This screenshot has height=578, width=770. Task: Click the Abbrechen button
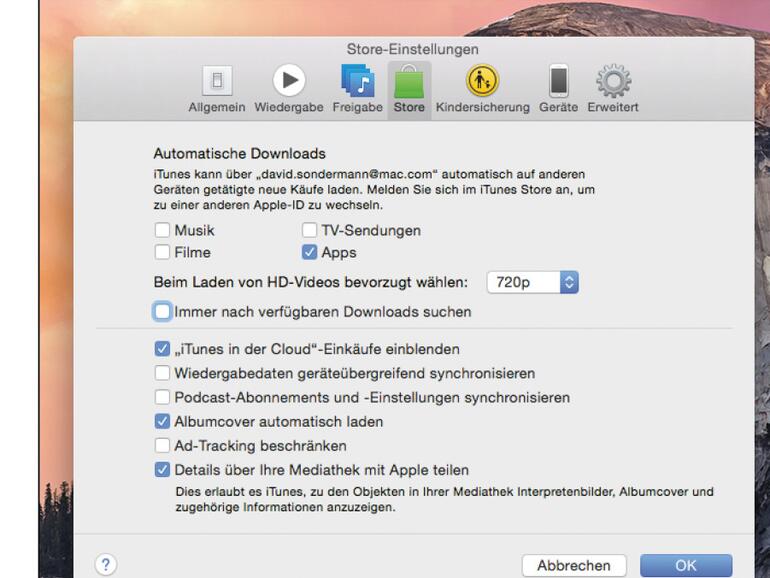coord(574,565)
